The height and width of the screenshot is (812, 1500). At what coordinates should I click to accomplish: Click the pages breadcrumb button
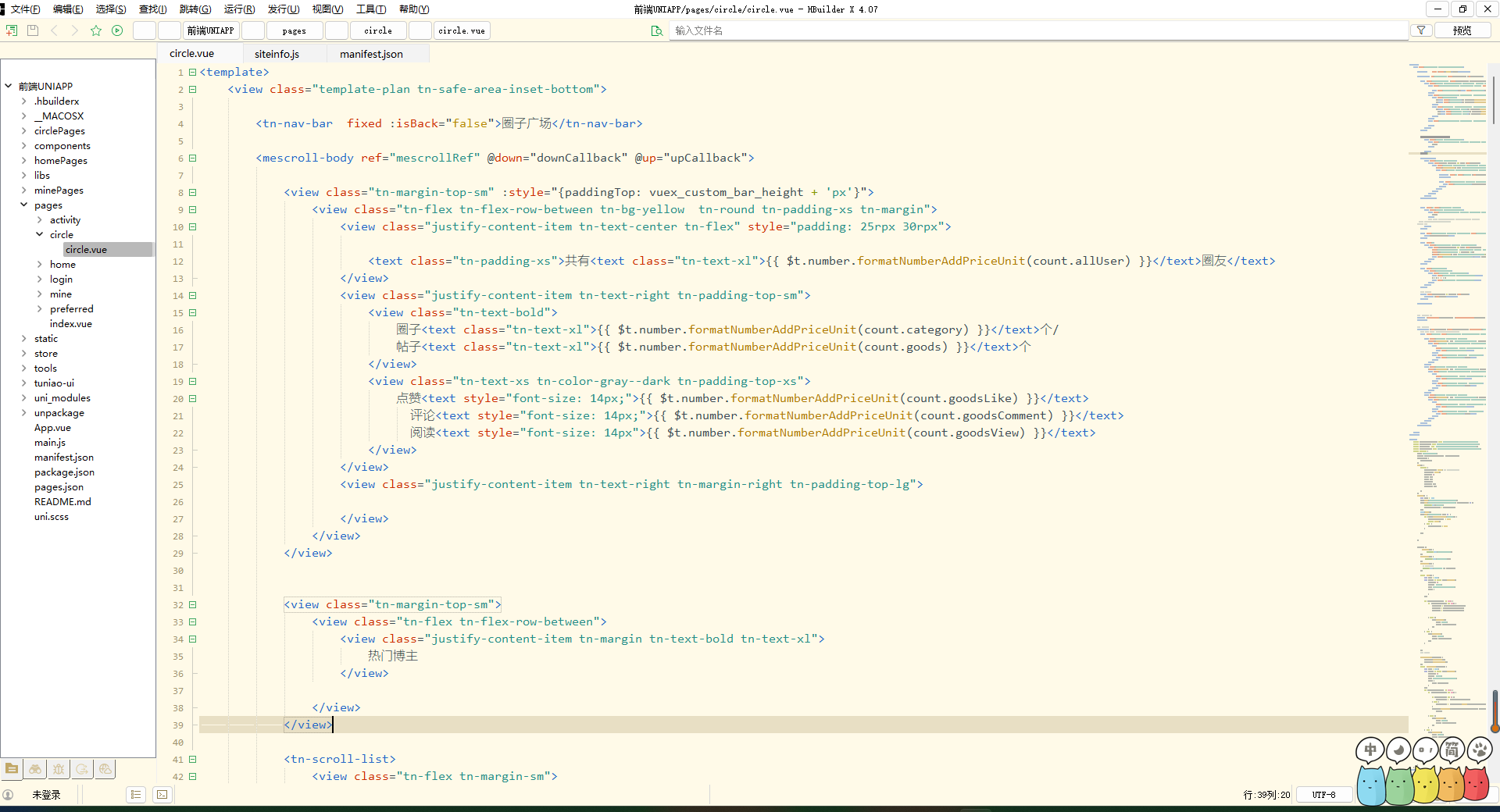click(x=294, y=30)
